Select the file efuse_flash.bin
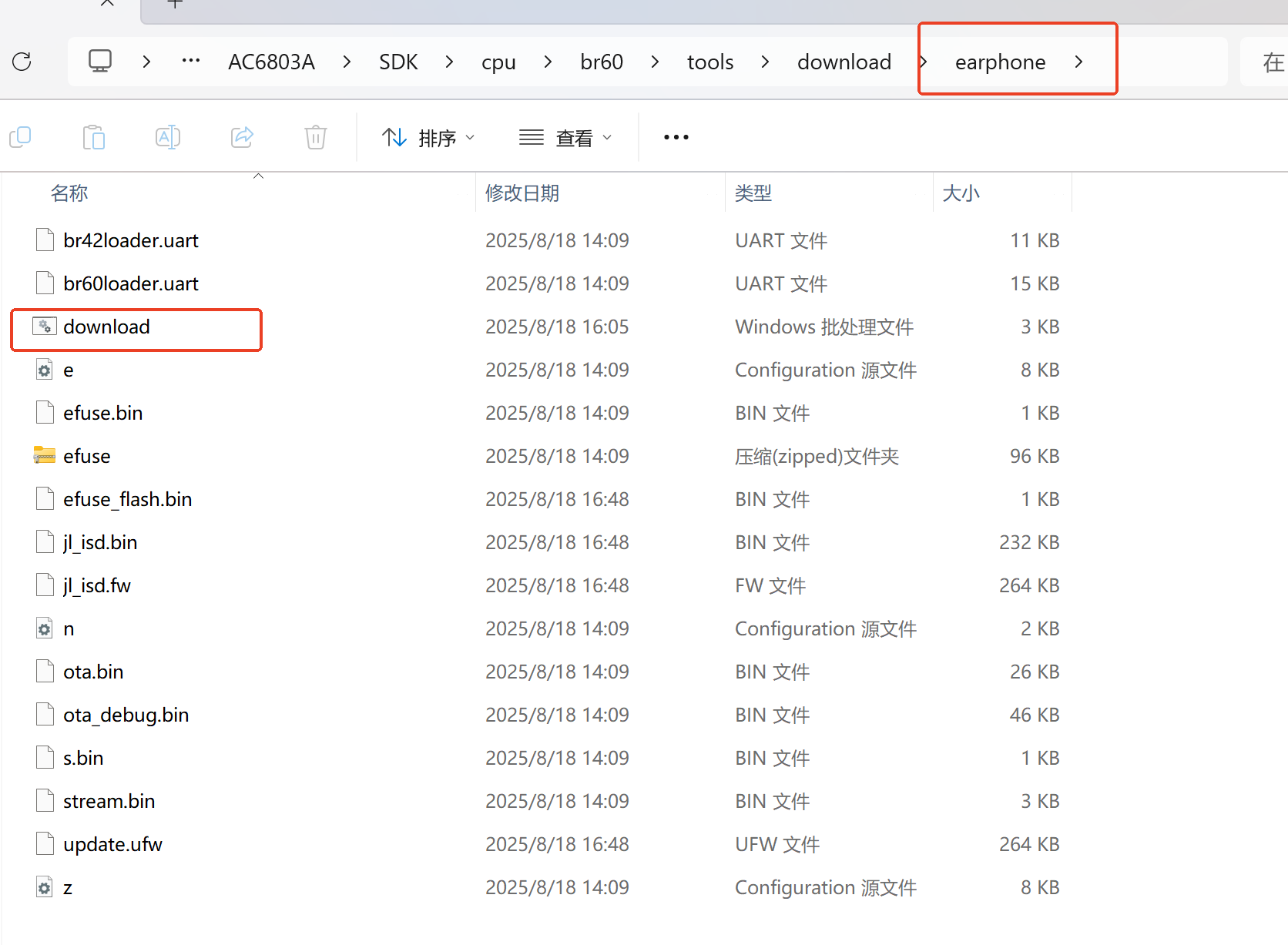 [128, 499]
